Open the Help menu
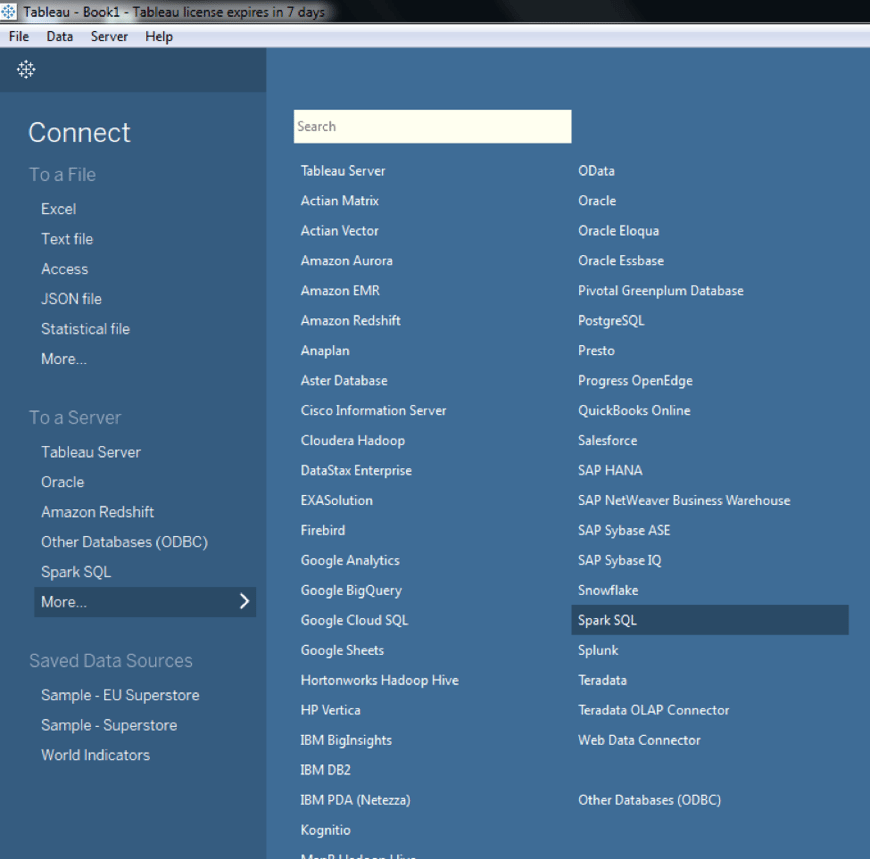This screenshot has width=870, height=859. click(159, 37)
